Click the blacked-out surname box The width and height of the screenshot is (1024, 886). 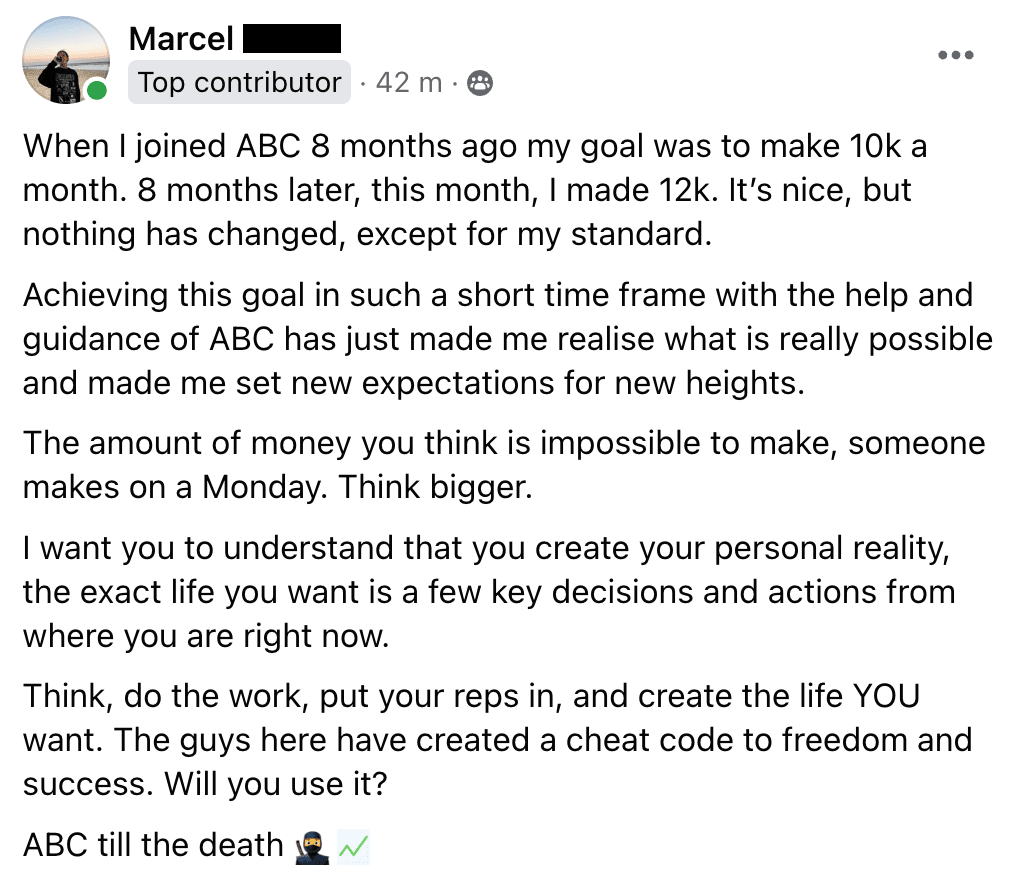[292, 39]
